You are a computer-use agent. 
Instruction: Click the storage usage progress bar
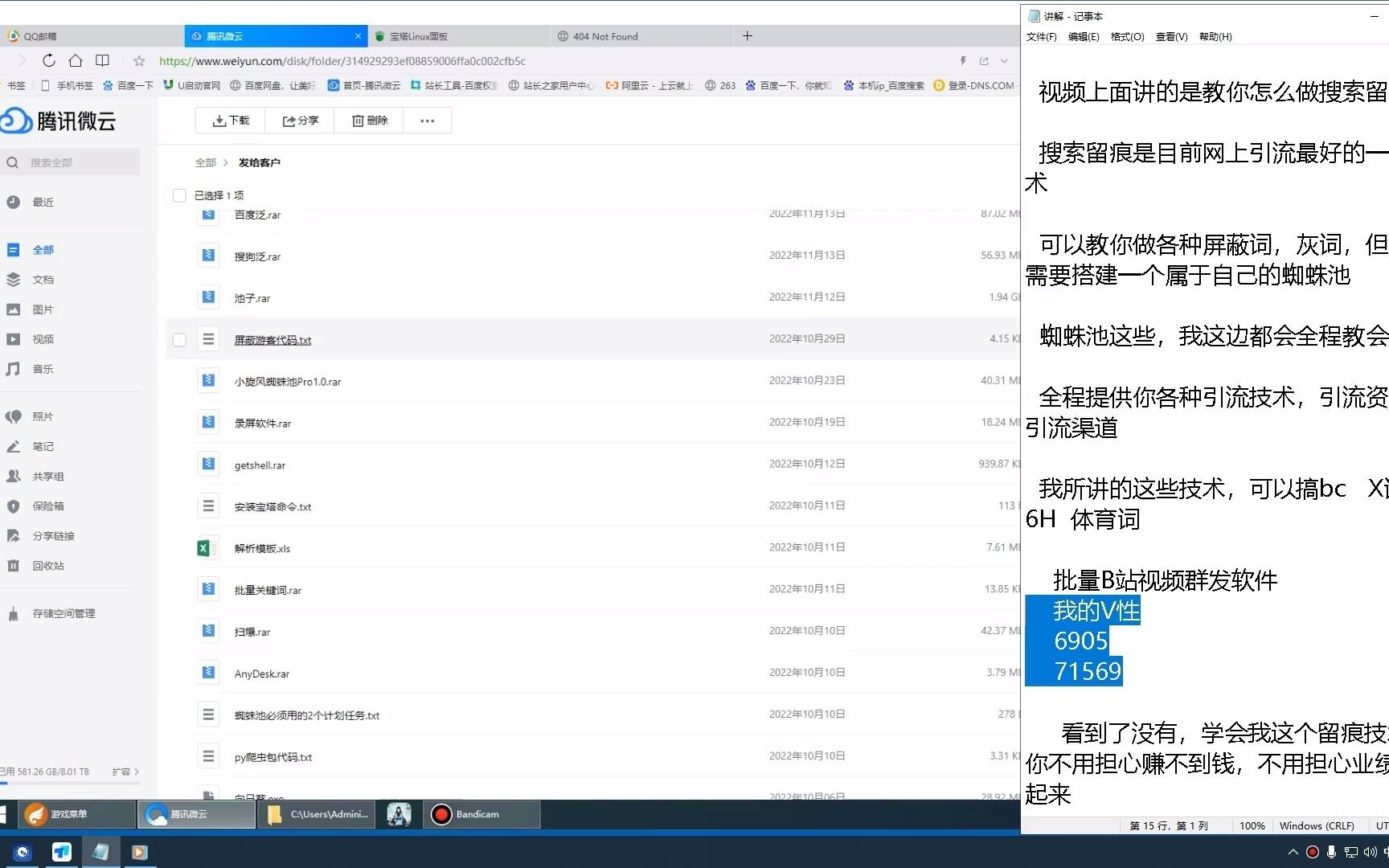coord(70,783)
